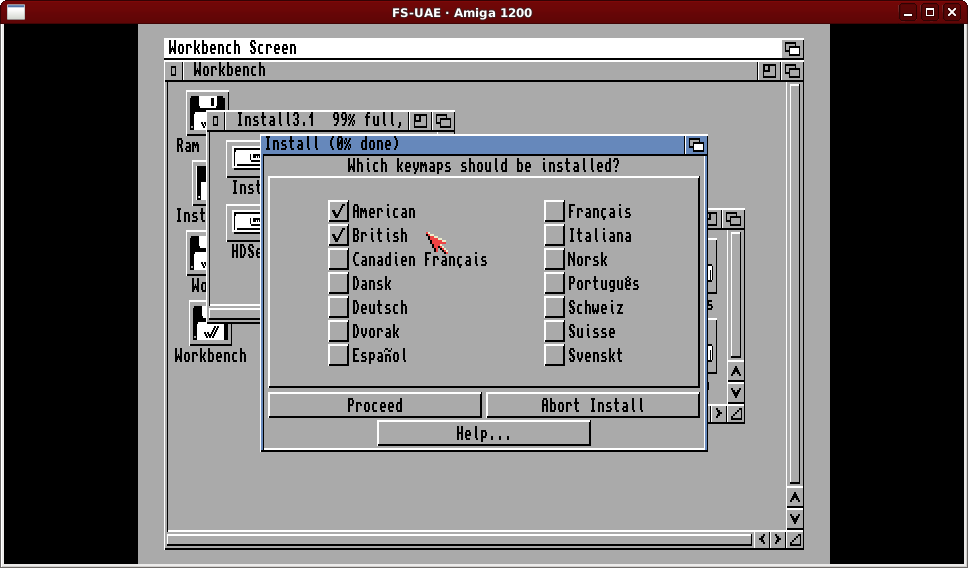This screenshot has height=568, width=968.
Task: Uncheck the American keymap checkbox
Action: point(338,212)
